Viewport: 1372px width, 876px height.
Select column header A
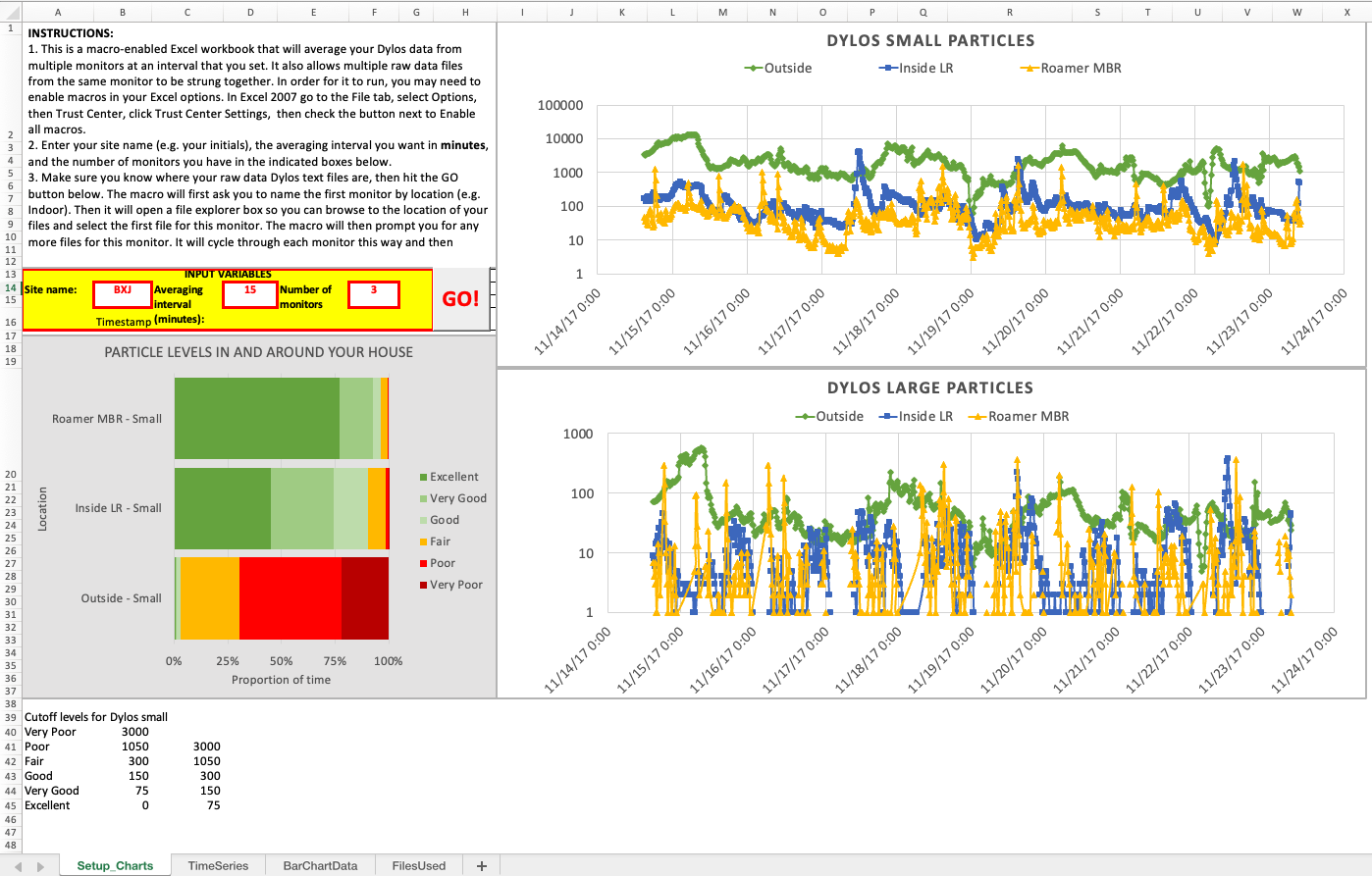[x=58, y=12]
